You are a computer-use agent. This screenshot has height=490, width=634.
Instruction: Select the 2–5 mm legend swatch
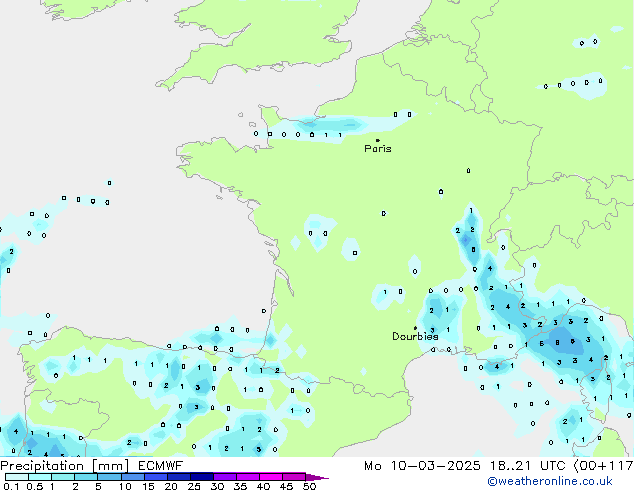coord(86,477)
